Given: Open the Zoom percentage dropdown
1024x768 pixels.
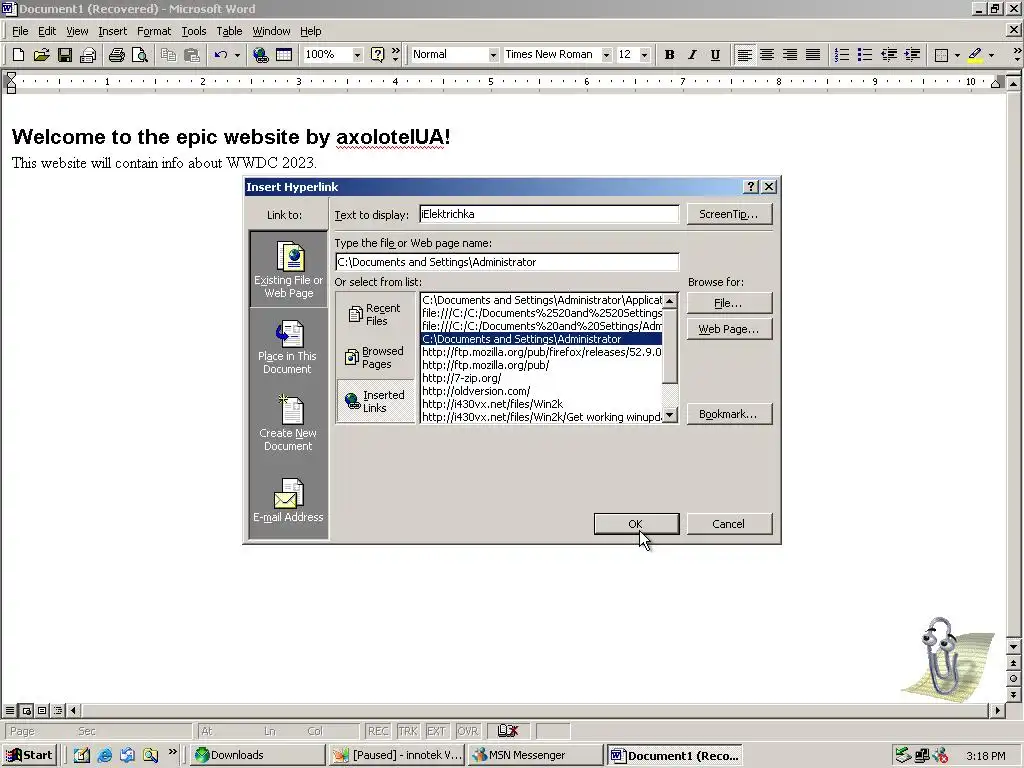Looking at the screenshot, I should click(x=357, y=55).
